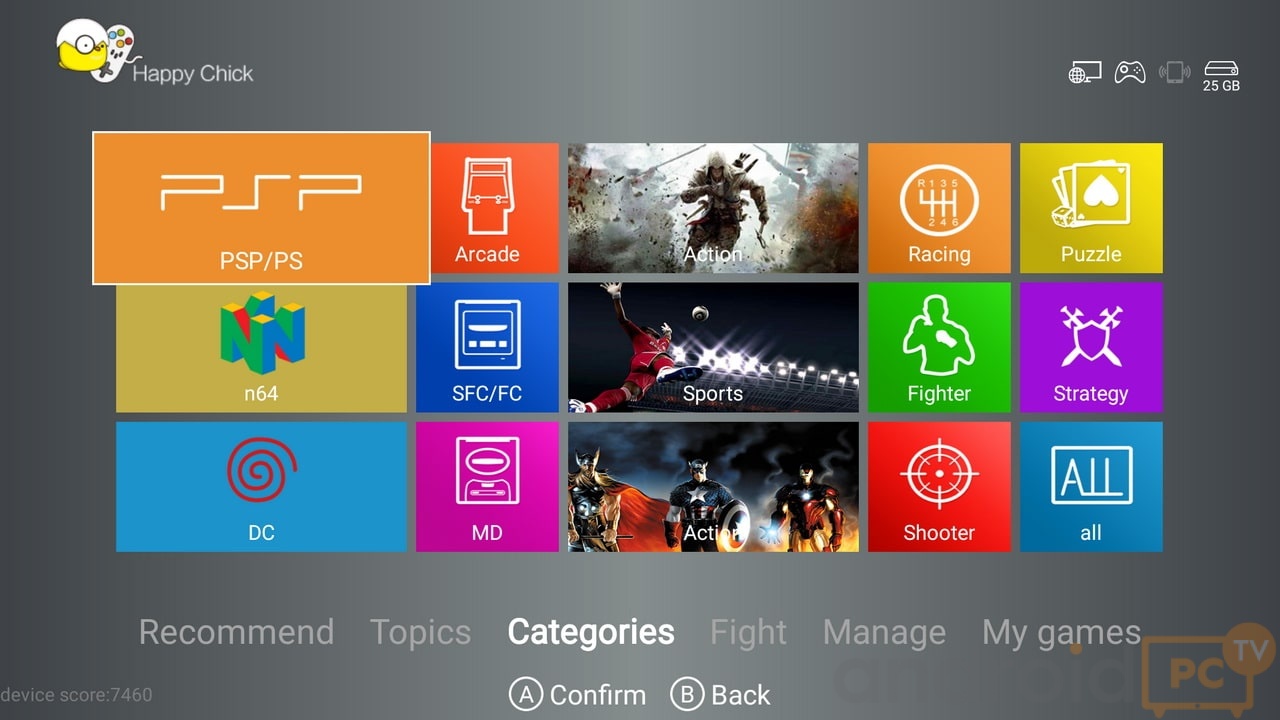Click the A Confirm button
Viewport: 1280px width, 720px height.
(x=577, y=695)
